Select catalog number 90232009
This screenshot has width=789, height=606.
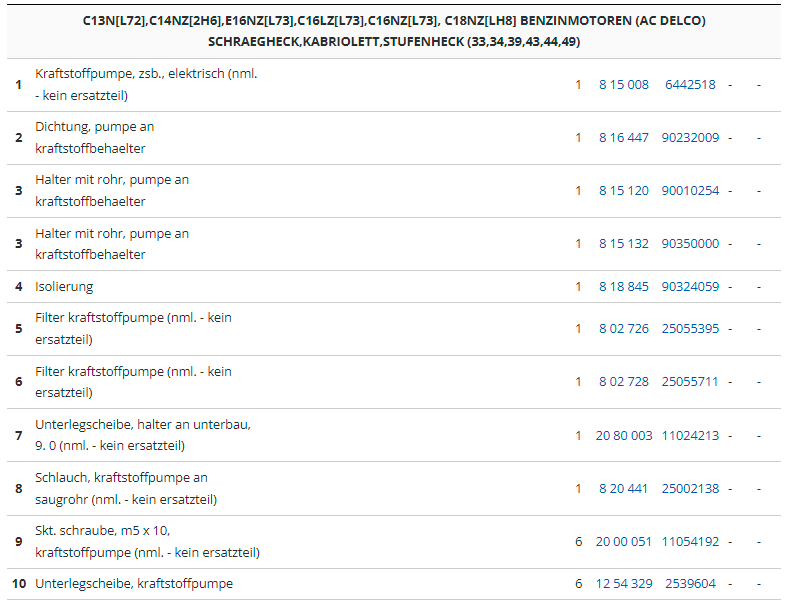pyautogui.click(x=690, y=138)
